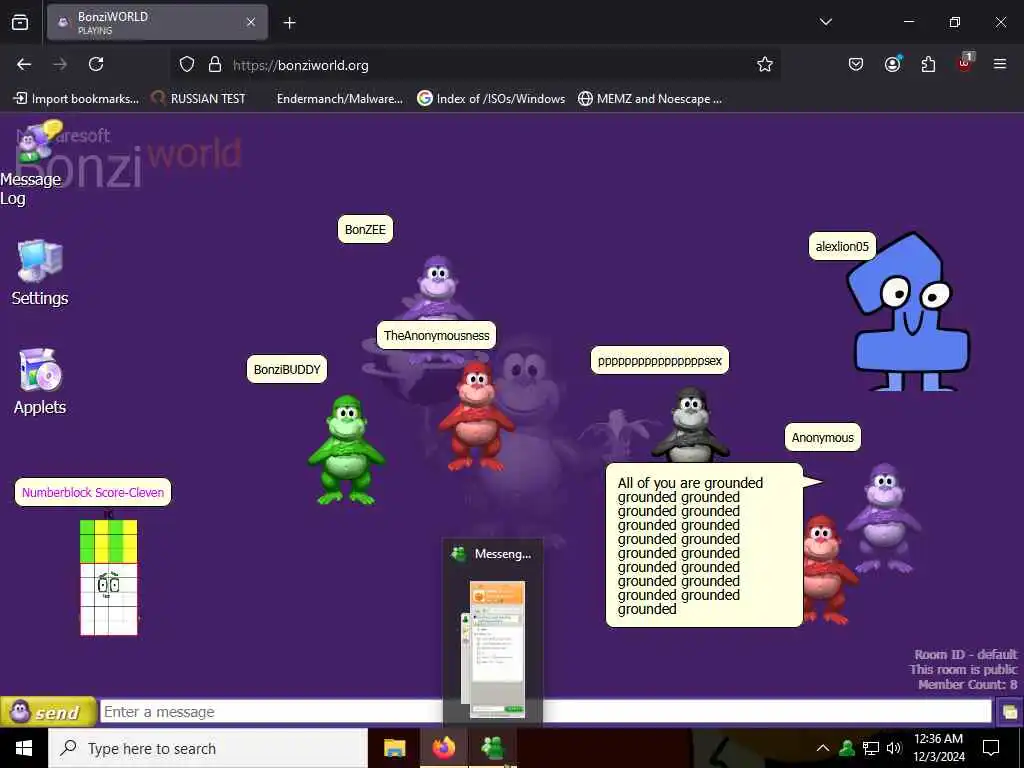
Task: Open the Pocket save icon
Action: pos(856,64)
